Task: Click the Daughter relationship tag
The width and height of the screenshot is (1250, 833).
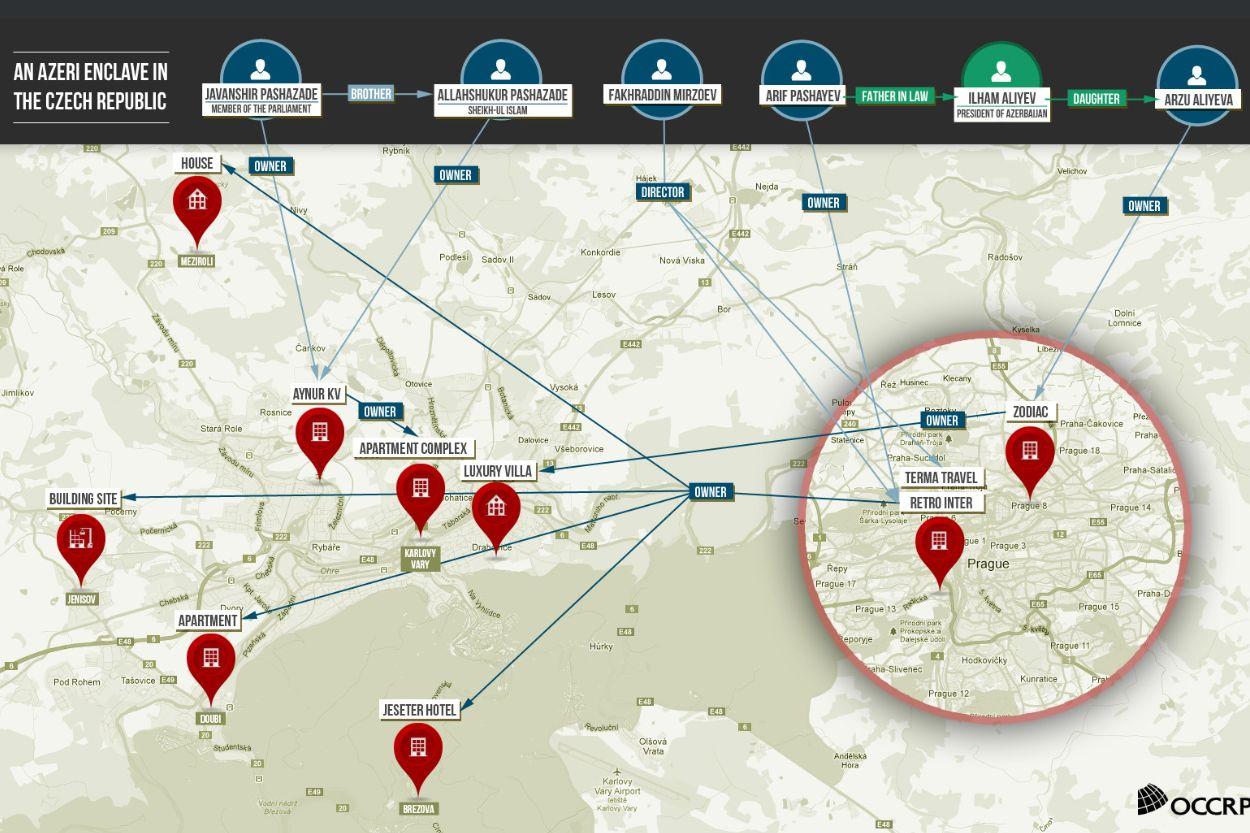Action: pyautogui.click(x=1096, y=99)
